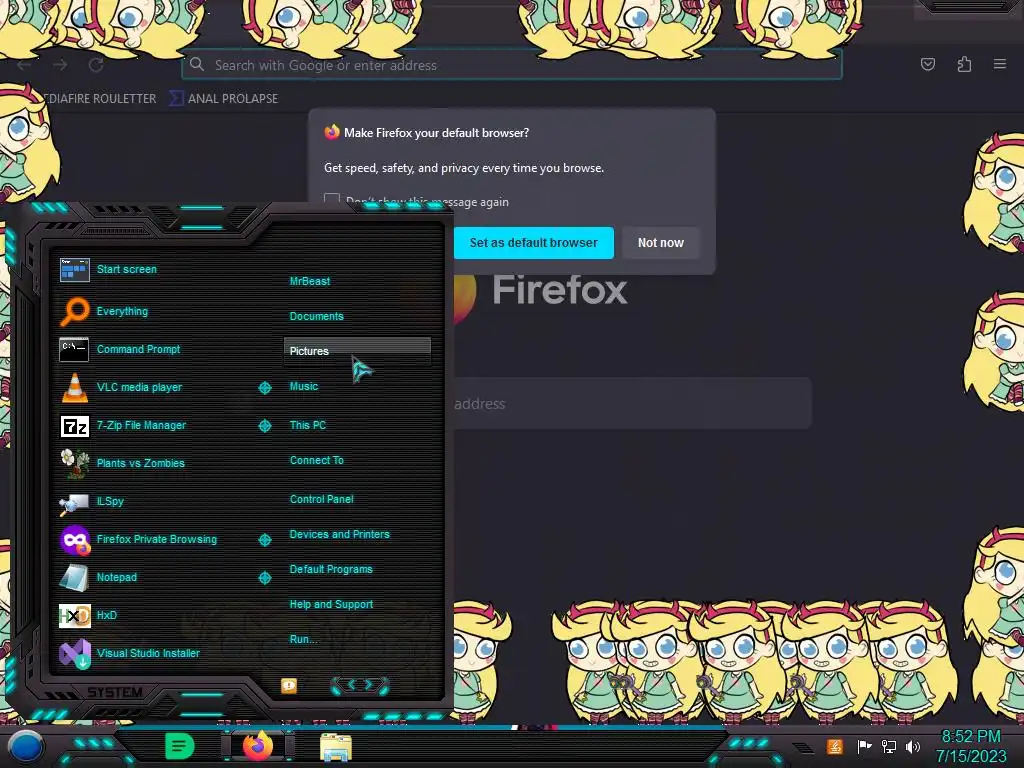Click new tab page search box
This screenshot has width=1024, height=768.
point(632,404)
